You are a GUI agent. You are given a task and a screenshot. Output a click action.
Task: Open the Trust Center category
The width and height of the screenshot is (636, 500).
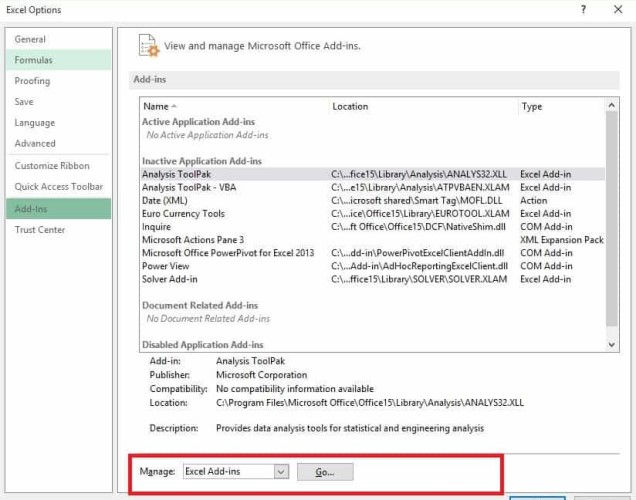[58, 230]
